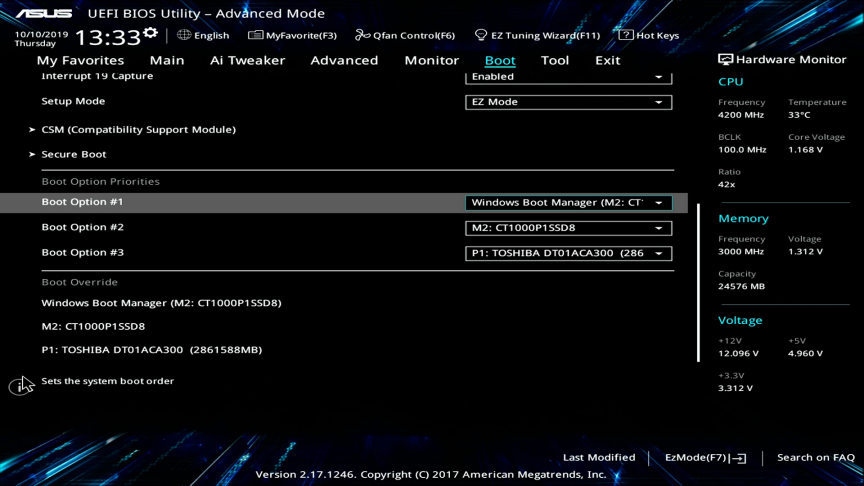Click the core voltage value 1.168 V
Screen dimensions: 864x486
click(805, 150)
